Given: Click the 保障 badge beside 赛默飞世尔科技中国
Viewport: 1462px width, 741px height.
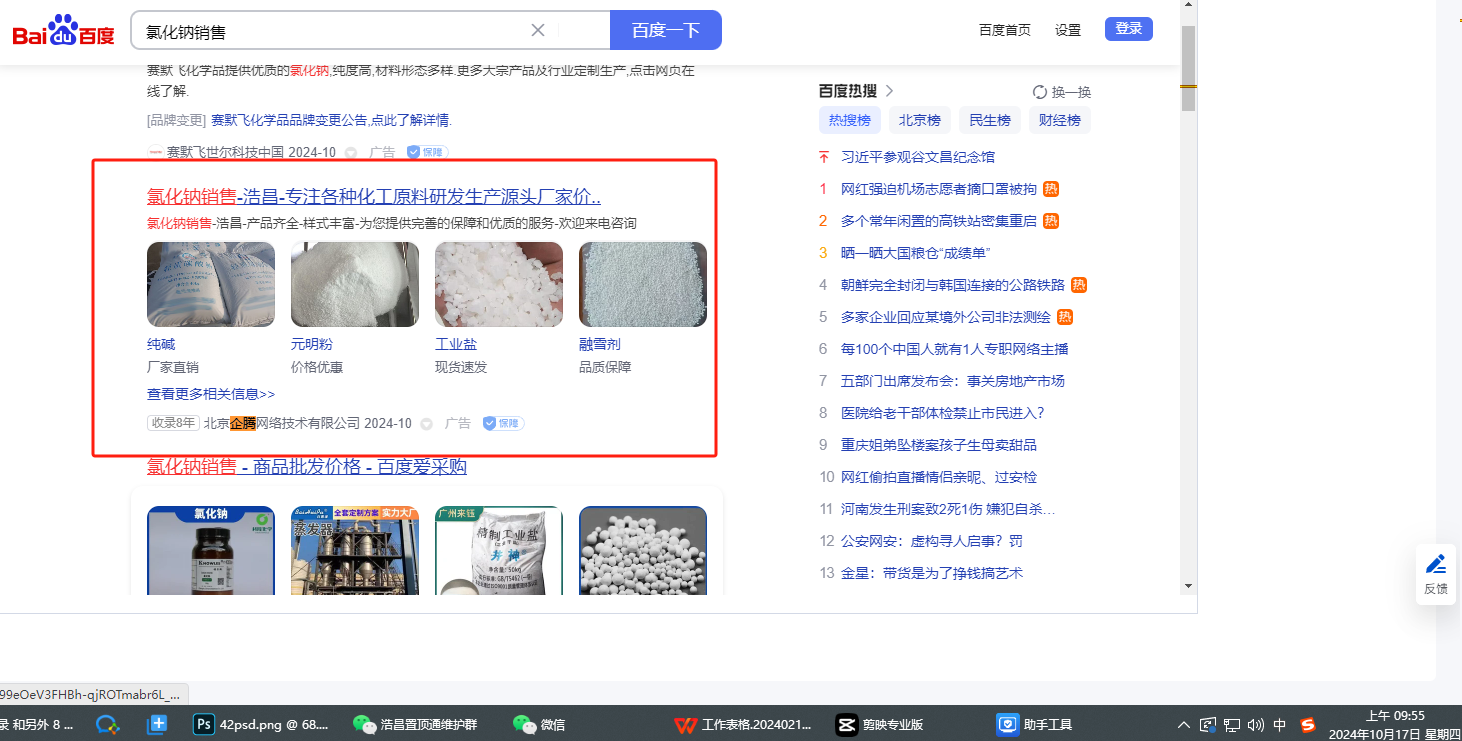Looking at the screenshot, I should [427, 152].
